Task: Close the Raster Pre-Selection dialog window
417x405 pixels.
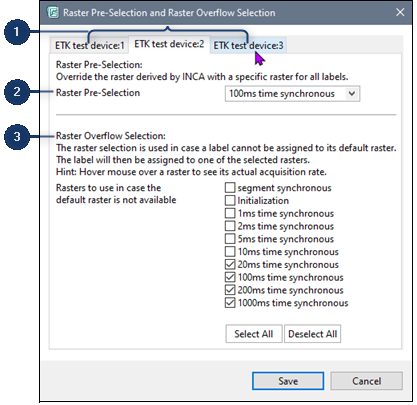Action: click(x=400, y=13)
